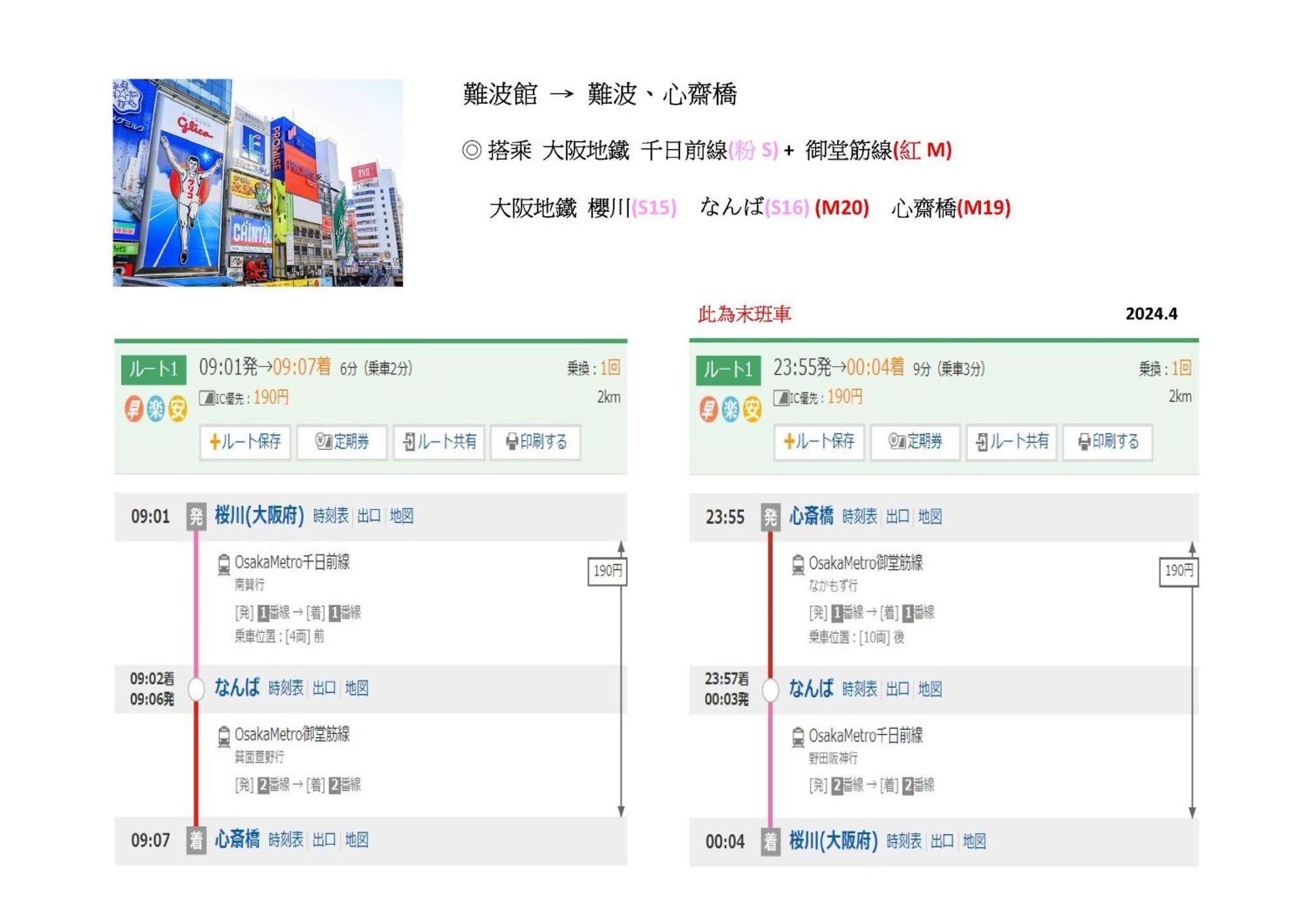This screenshot has width=1308, height=924.
Task: Click ルート共有 button in left route panel
Action: [439, 442]
